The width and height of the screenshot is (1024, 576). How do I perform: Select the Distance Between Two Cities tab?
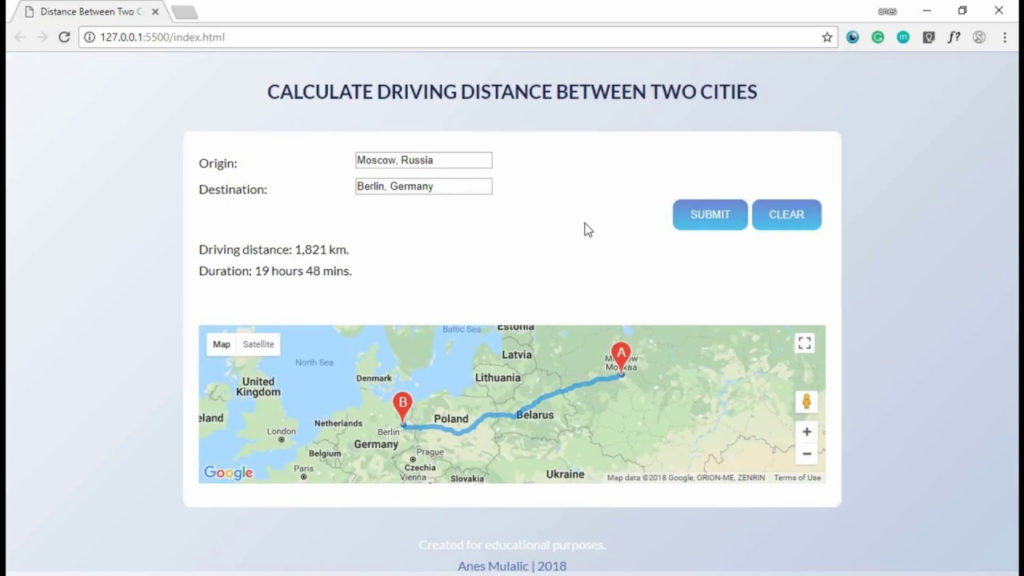[x=90, y=12]
